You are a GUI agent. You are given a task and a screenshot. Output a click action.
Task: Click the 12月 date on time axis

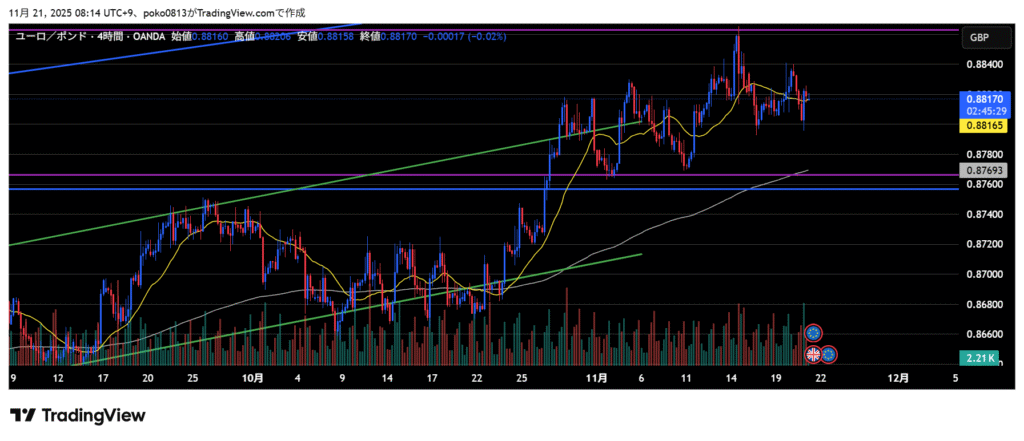point(899,379)
